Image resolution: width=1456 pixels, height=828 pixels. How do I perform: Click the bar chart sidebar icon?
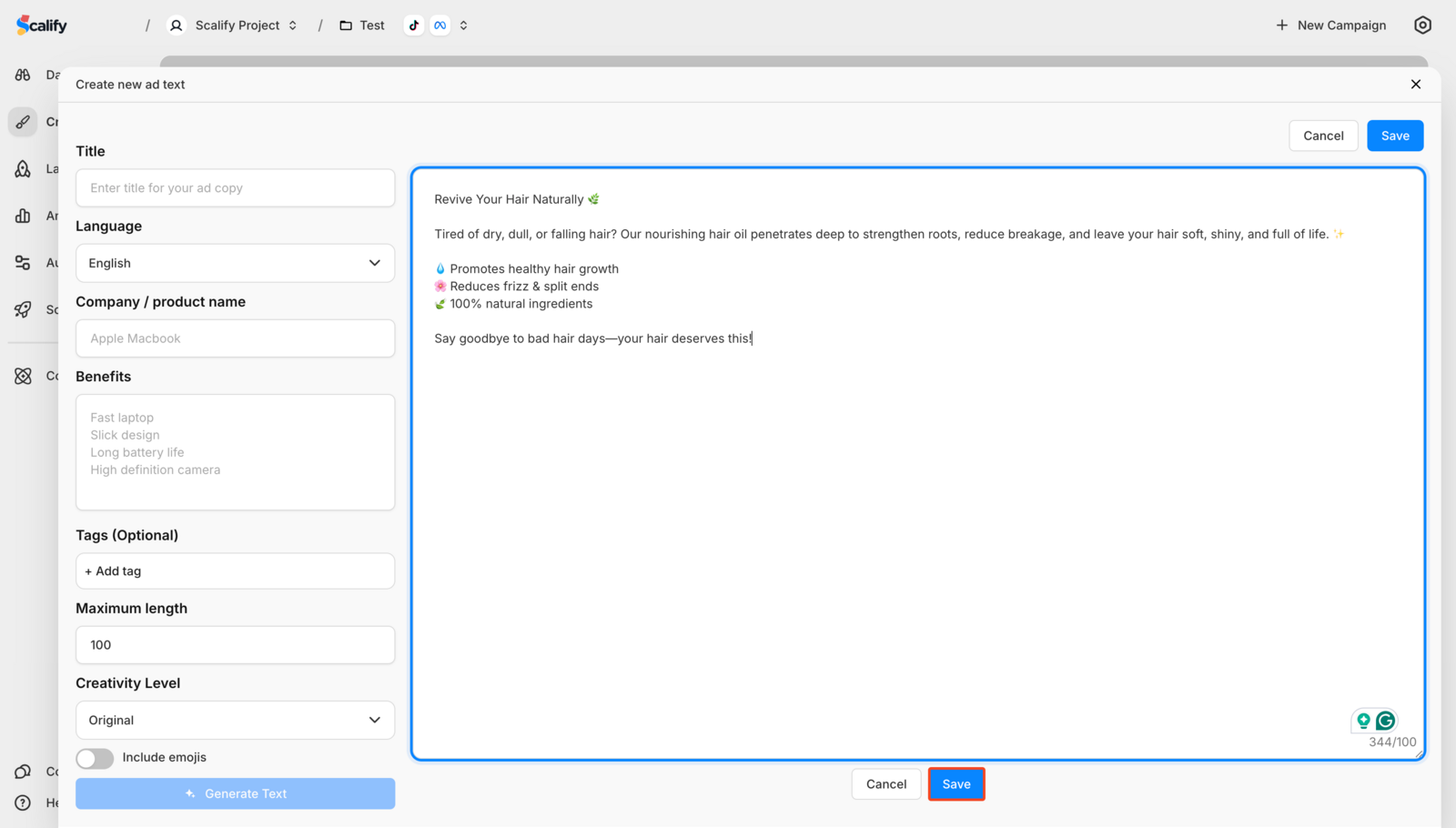click(23, 216)
